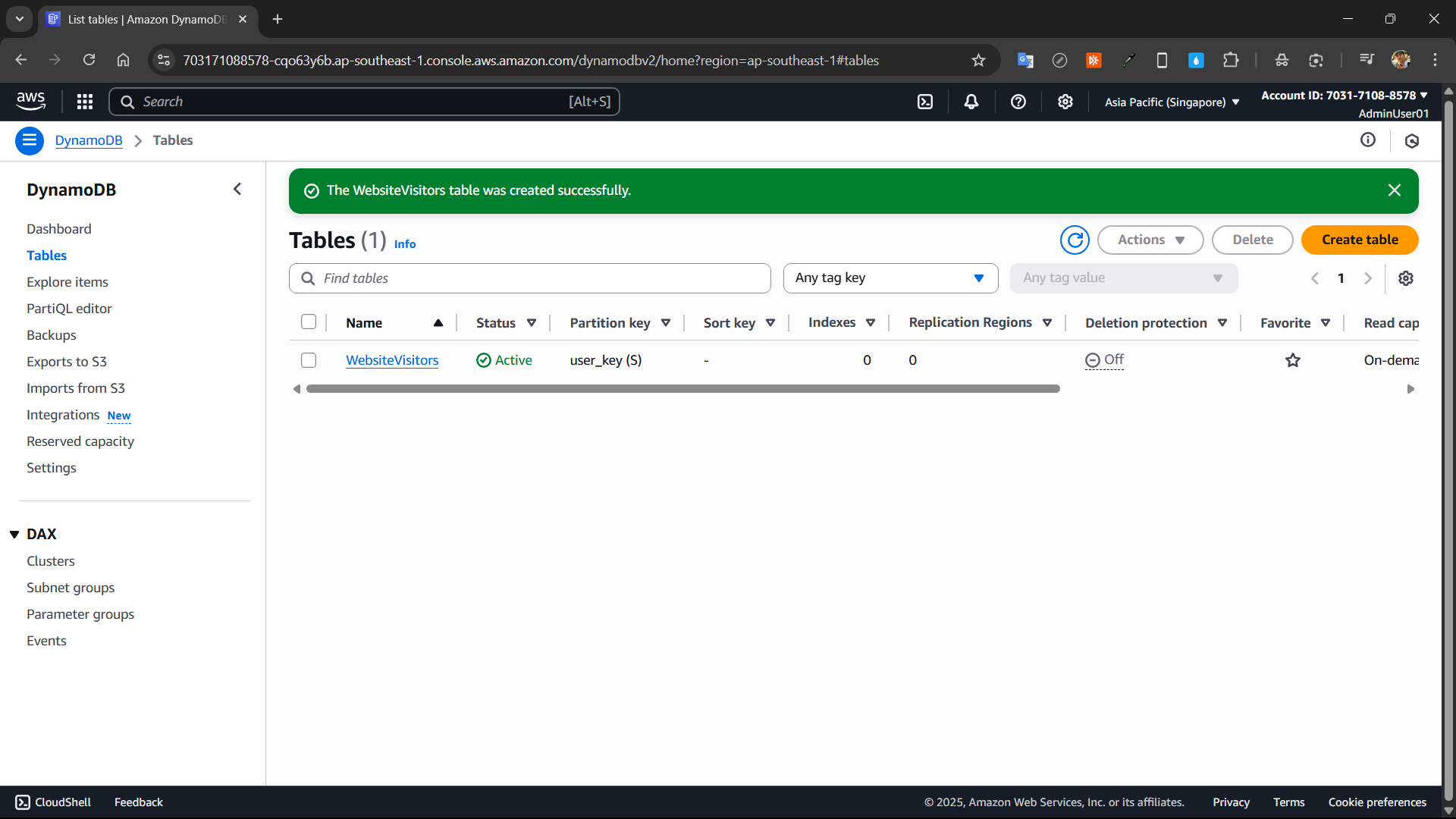1456x819 pixels.
Task: Open the Dashboard navigation item
Action: point(59,229)
